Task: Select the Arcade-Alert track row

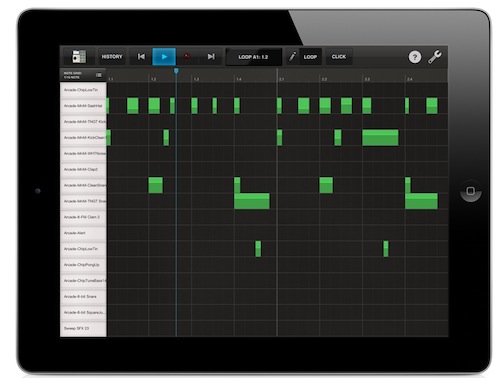Action: coord(83,233)
